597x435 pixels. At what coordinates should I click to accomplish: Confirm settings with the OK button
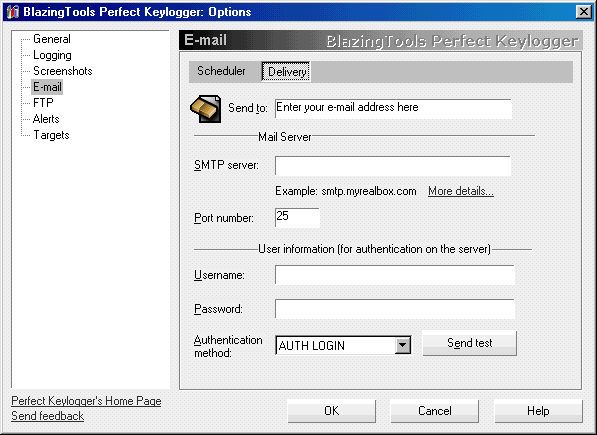point(332,411)
